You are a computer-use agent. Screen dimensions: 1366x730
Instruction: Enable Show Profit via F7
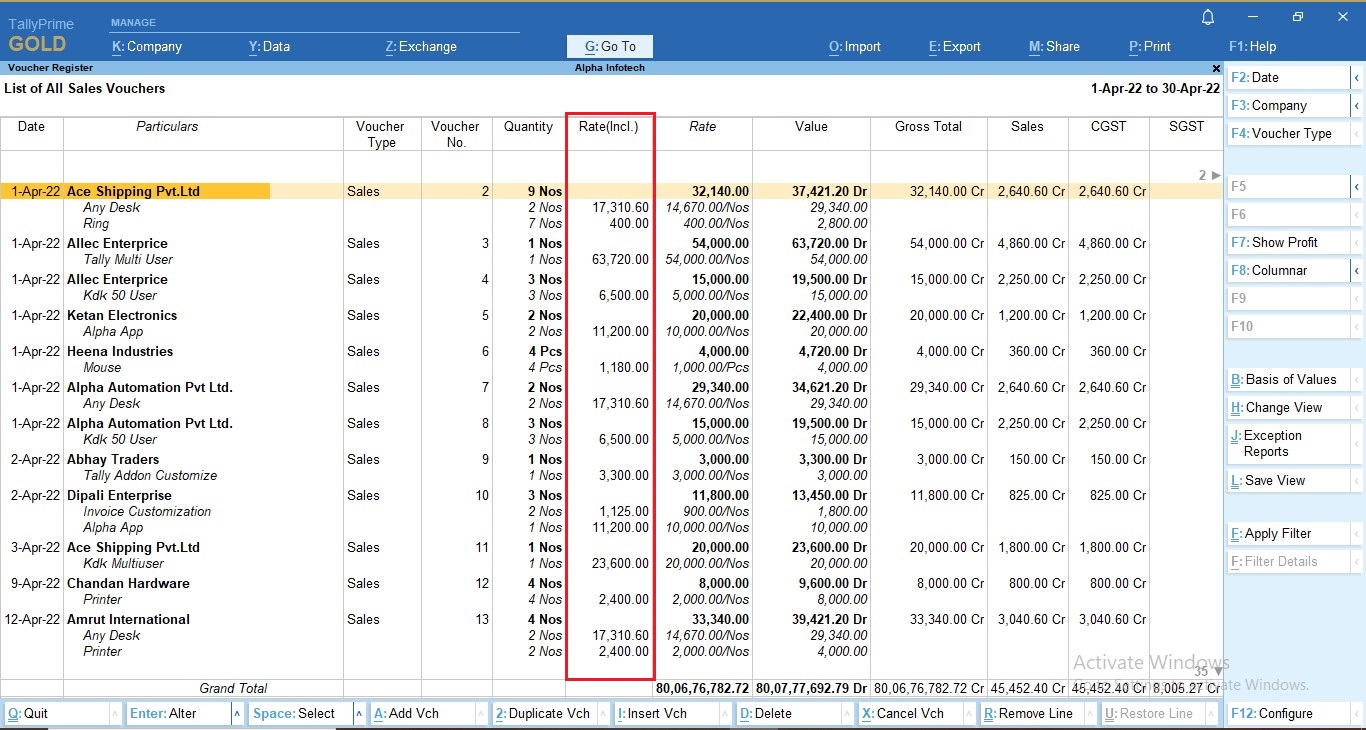pos(1281,241)
